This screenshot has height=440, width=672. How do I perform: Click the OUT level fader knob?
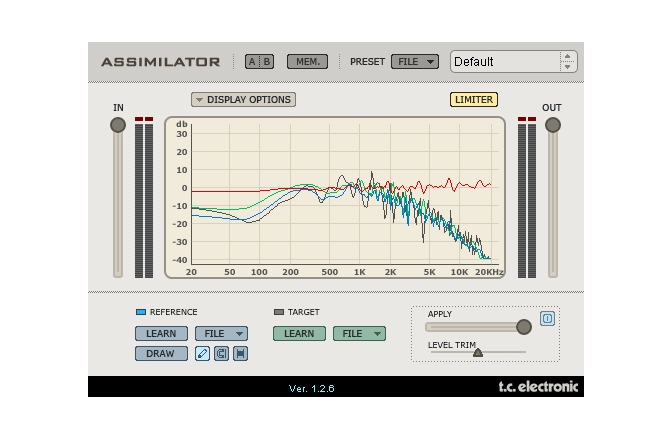(x=553, y=125)
